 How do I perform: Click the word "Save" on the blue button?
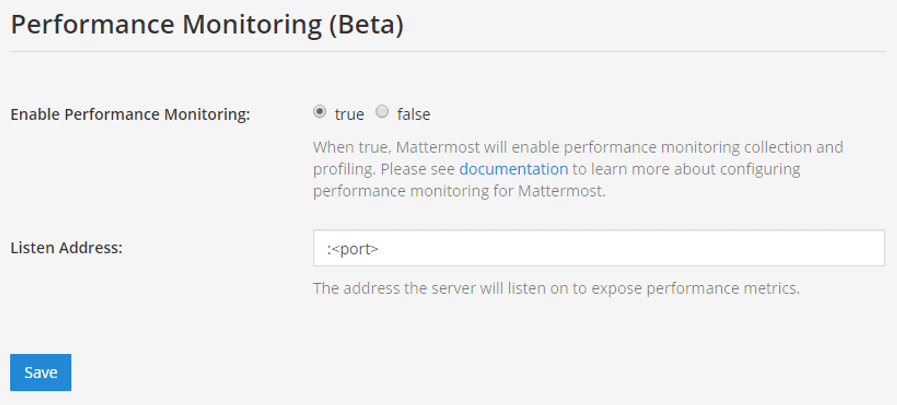pyautogui.click(x=41, y=372)
